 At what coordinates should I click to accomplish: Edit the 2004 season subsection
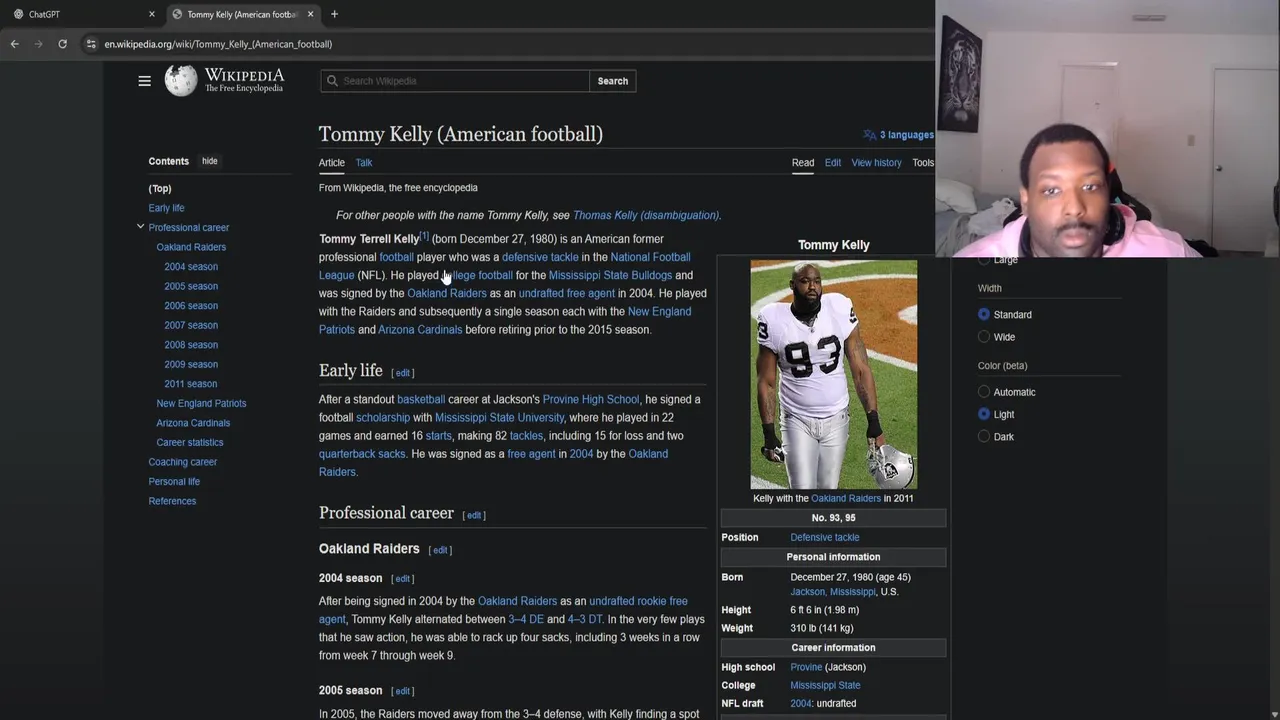403,579
